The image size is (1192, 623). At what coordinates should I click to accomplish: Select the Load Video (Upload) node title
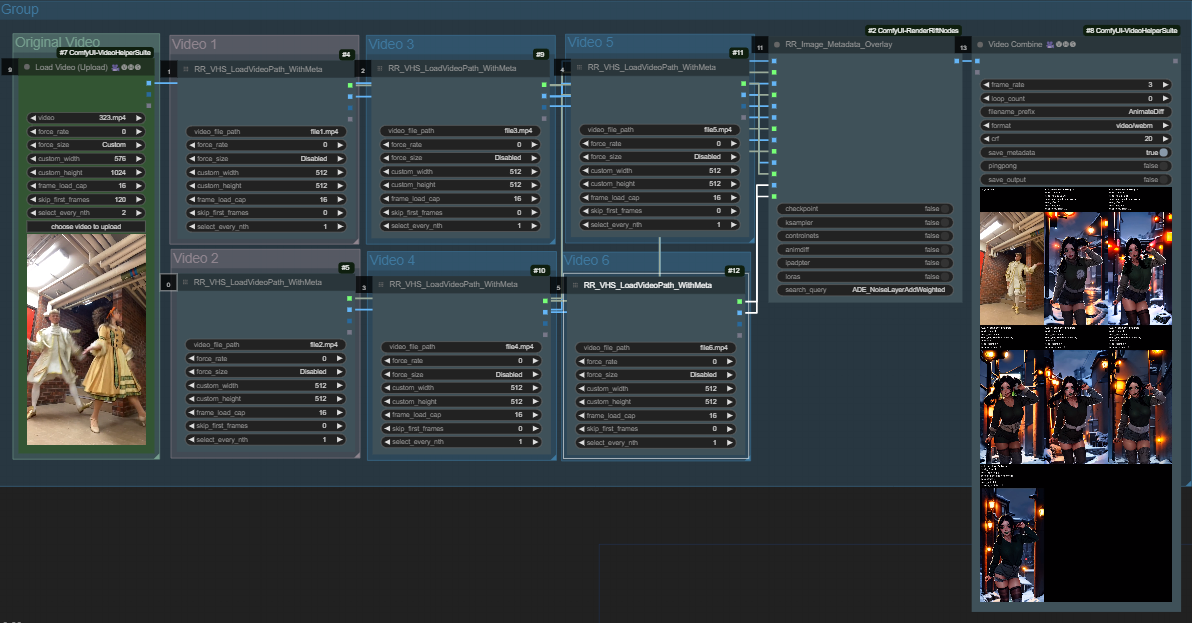pos(71,67)
